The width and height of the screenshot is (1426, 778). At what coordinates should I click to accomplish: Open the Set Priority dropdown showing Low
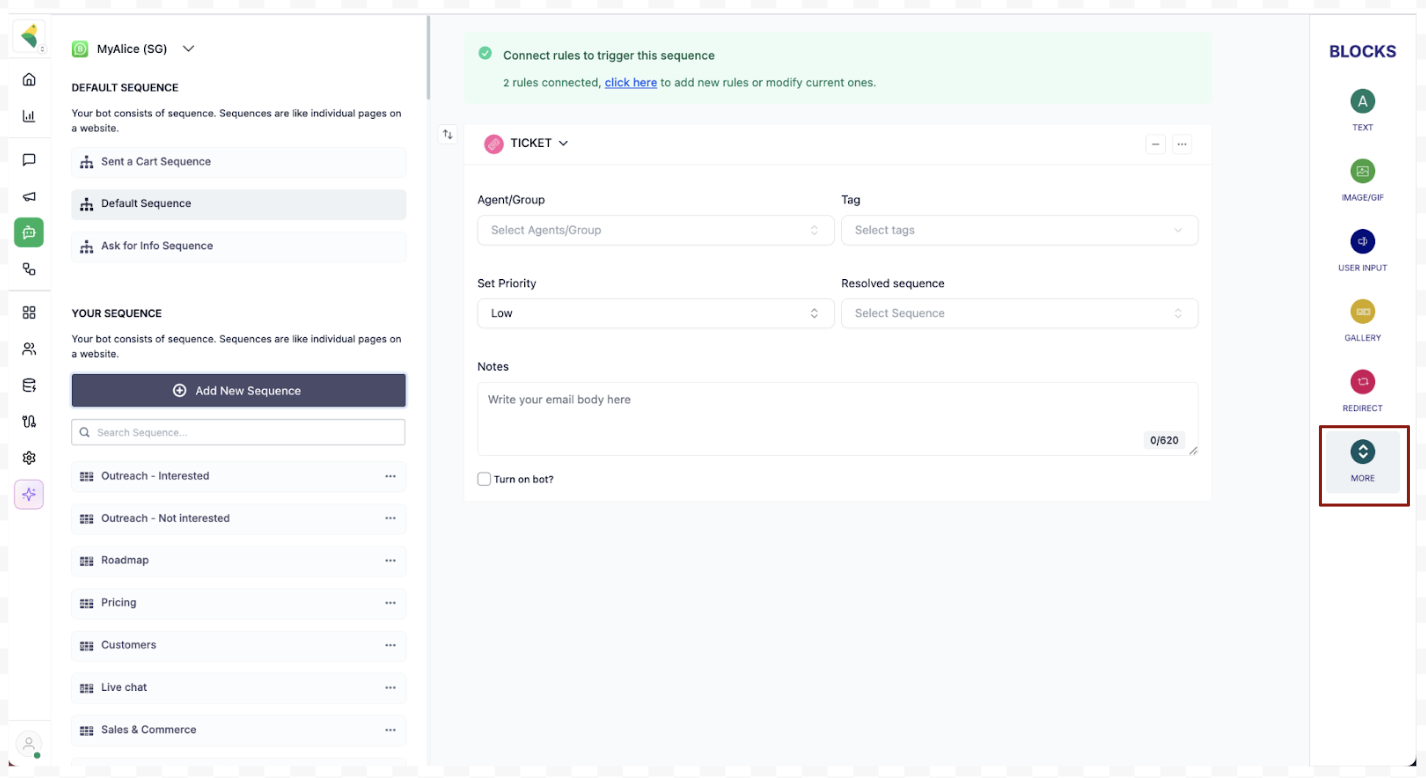pos(656,313)
